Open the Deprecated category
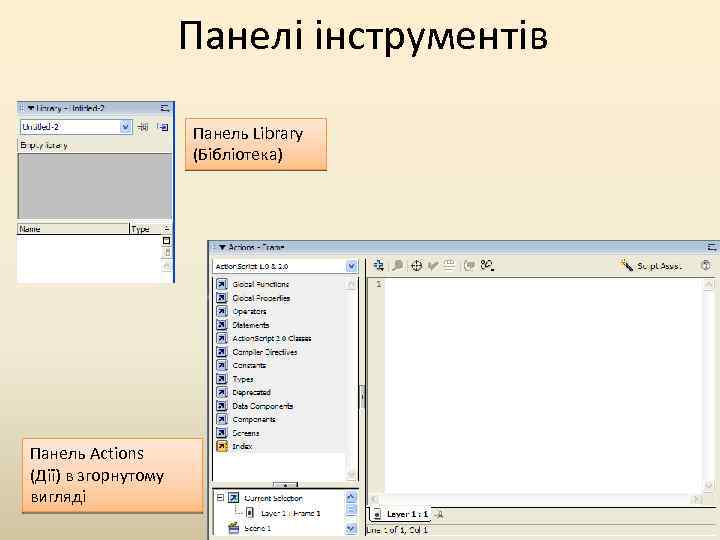The image size is (720, 540). [251, 393]
